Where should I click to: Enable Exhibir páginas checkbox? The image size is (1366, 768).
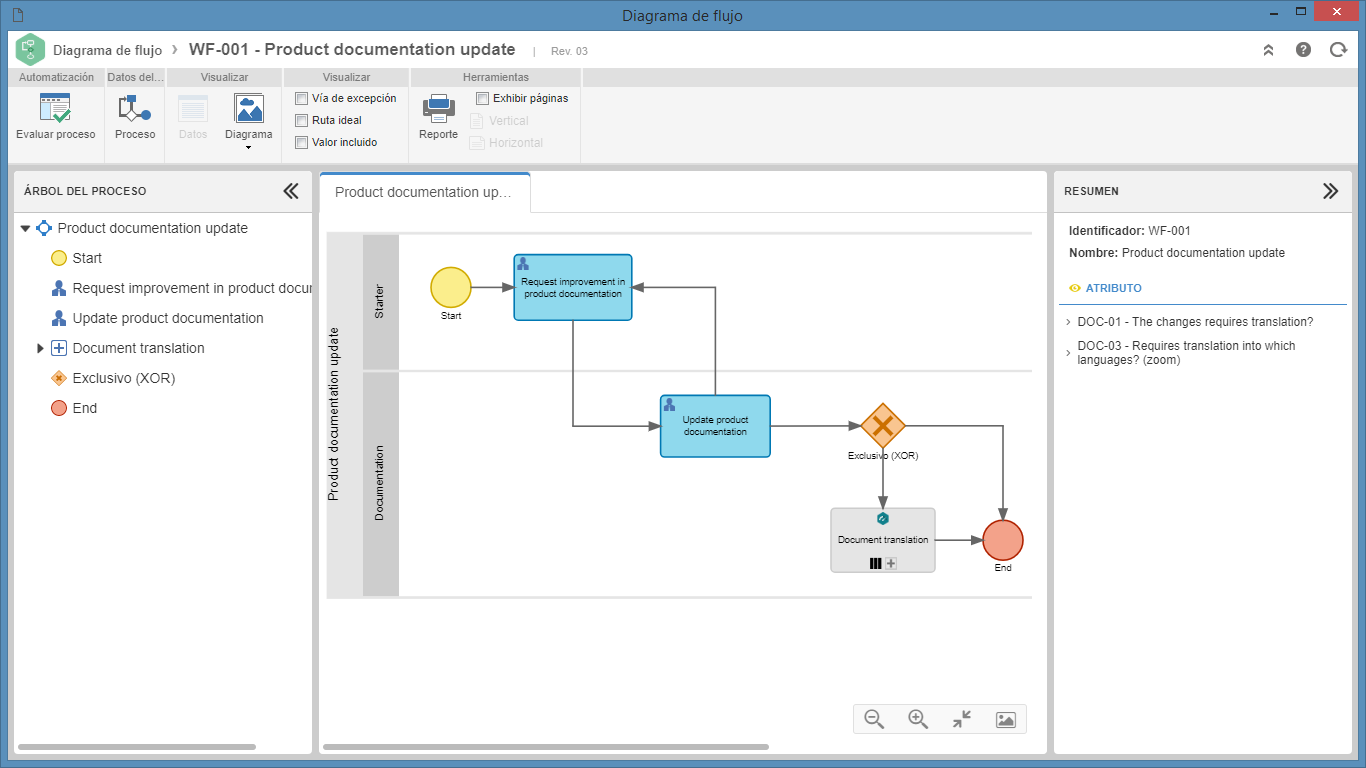pyautogui.click(x=482, y=98)
